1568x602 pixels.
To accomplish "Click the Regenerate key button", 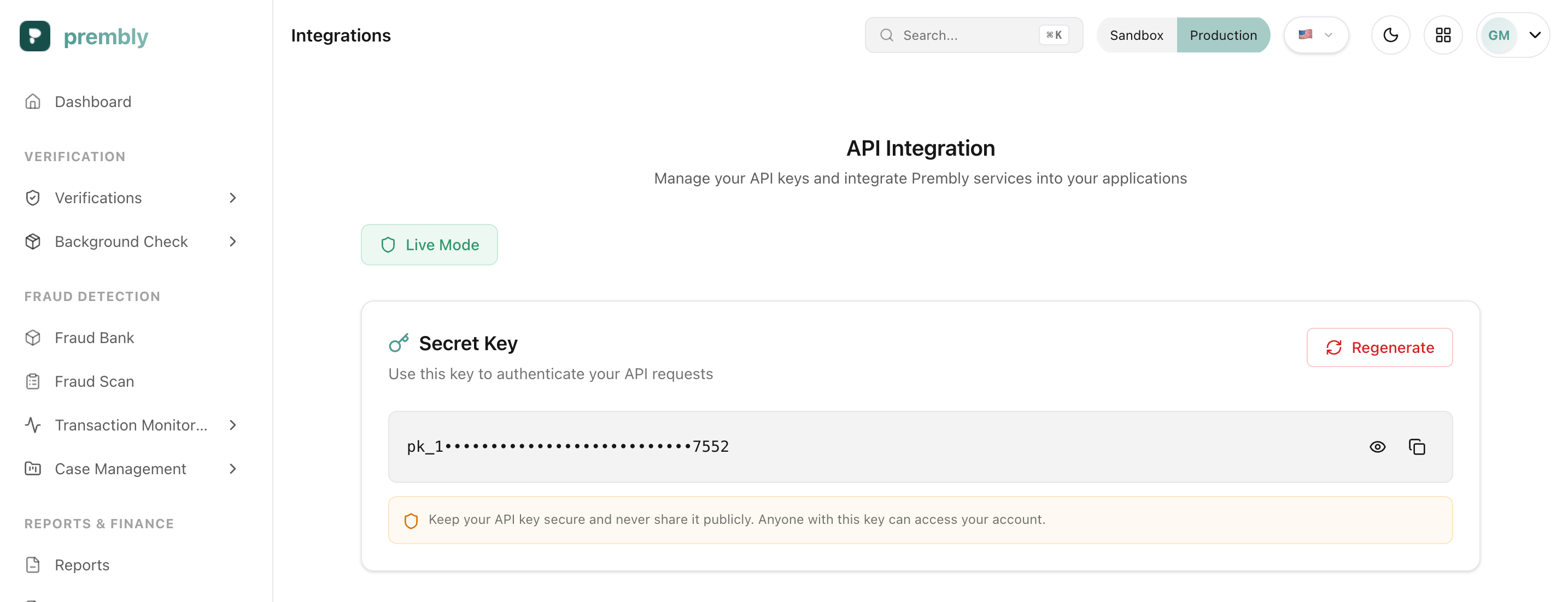I will click(x=1379, y=347).
